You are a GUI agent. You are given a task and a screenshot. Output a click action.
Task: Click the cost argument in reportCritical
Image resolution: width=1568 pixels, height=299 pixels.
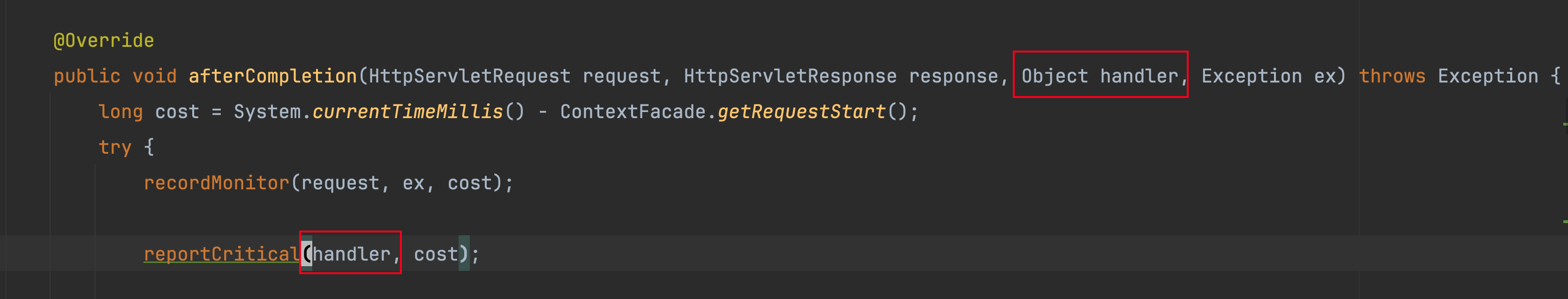pyautogui.click(x=436, y=254)
